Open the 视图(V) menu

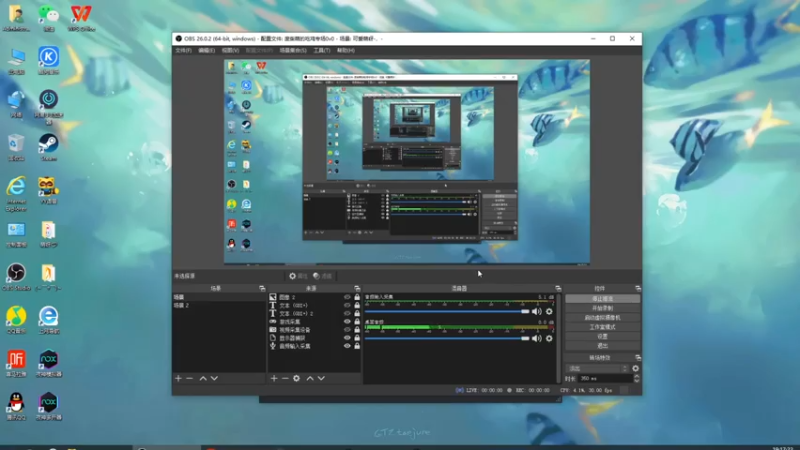pyautogui.click(x=230, y=51)
